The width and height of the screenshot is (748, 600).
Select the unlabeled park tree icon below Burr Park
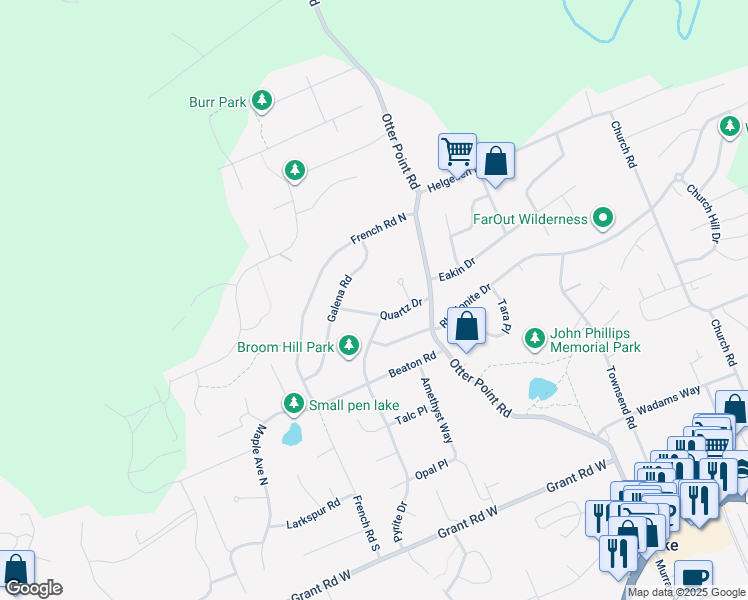pyautogui.click(x=294, y=171)
